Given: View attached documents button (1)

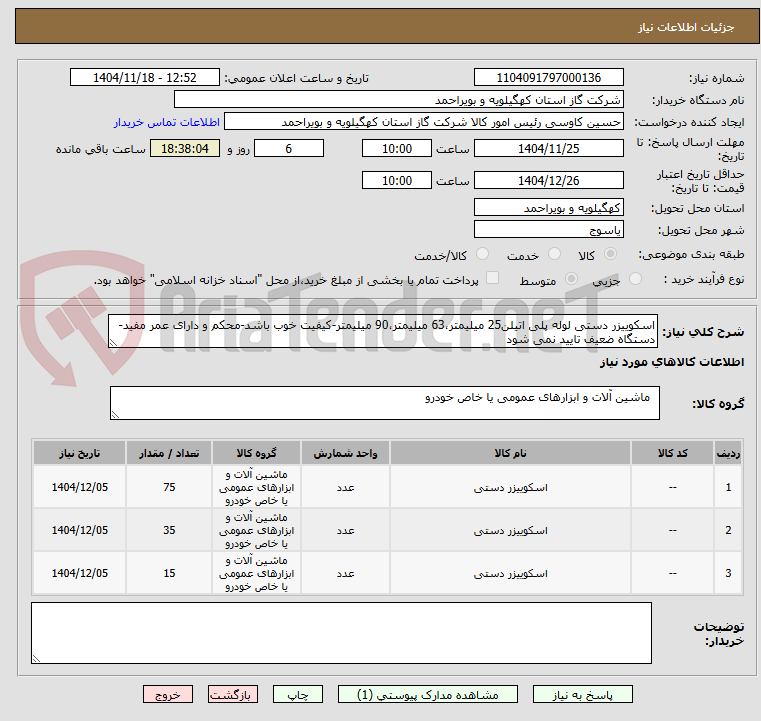Looking at the screenshot, I should (x=428, y=694).
